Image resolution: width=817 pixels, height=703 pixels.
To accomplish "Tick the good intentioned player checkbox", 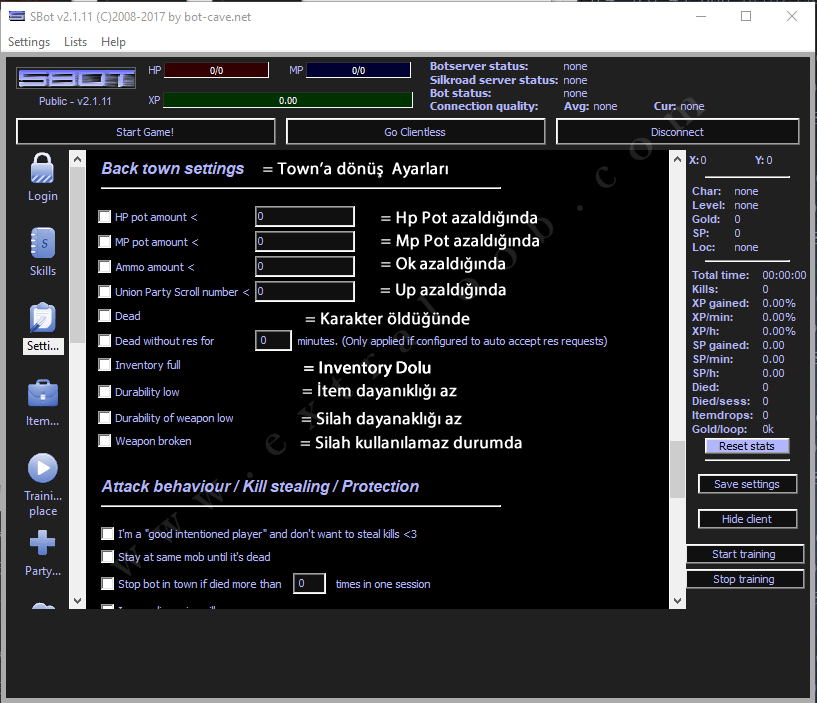I will click(x=108, y=534).
